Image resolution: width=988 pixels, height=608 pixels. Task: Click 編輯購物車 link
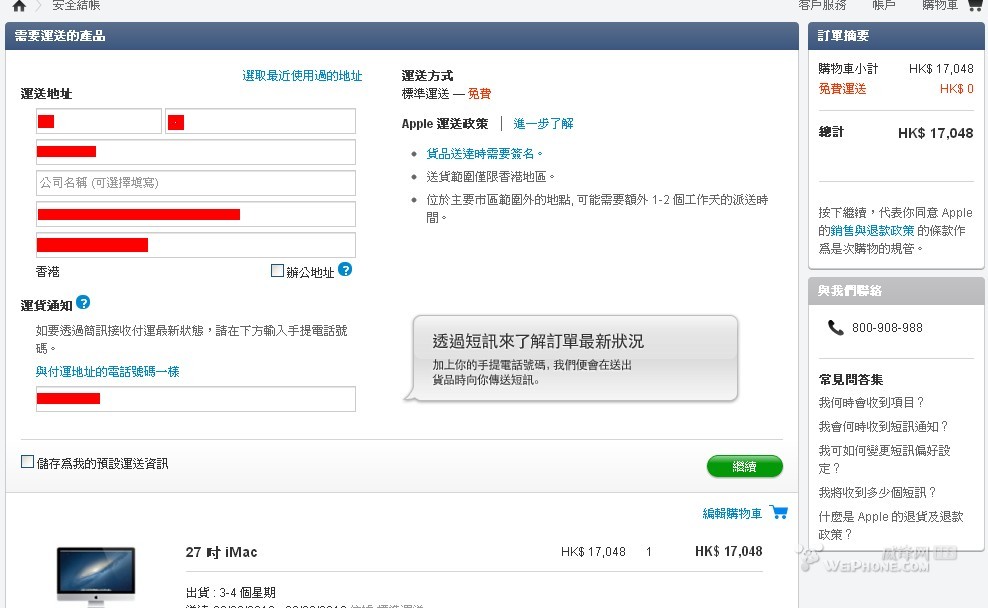pyautogui.click(x=732, y=513)
